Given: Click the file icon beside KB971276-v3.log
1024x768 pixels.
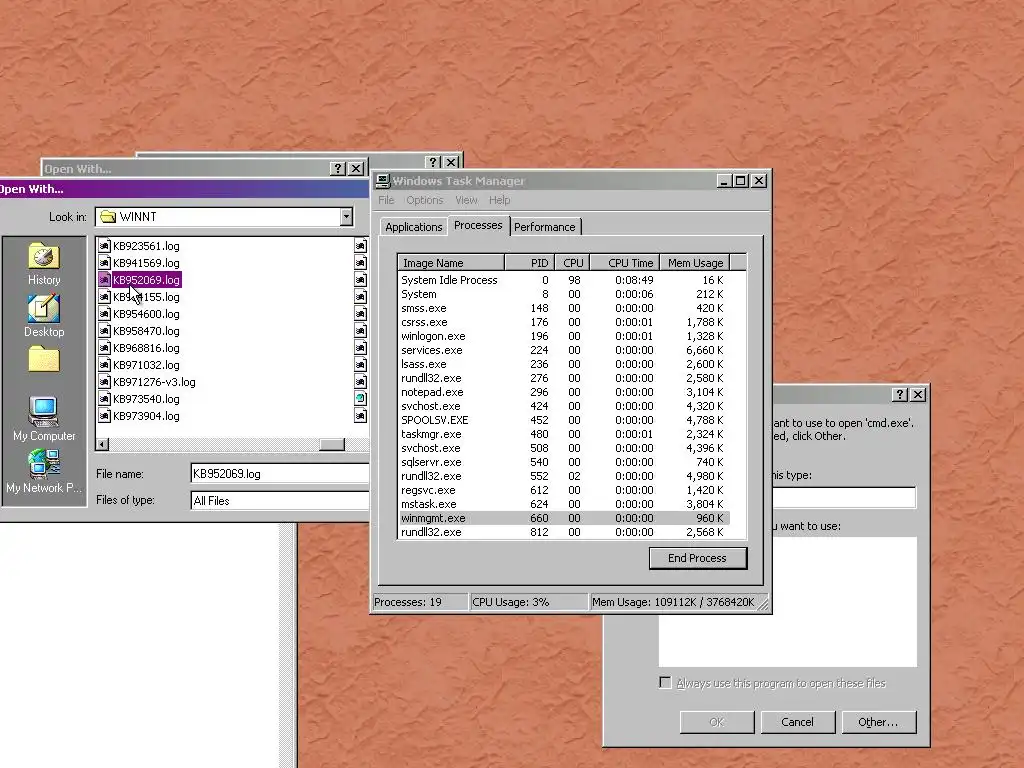Looking at the screenshot, I should point(104,382).
